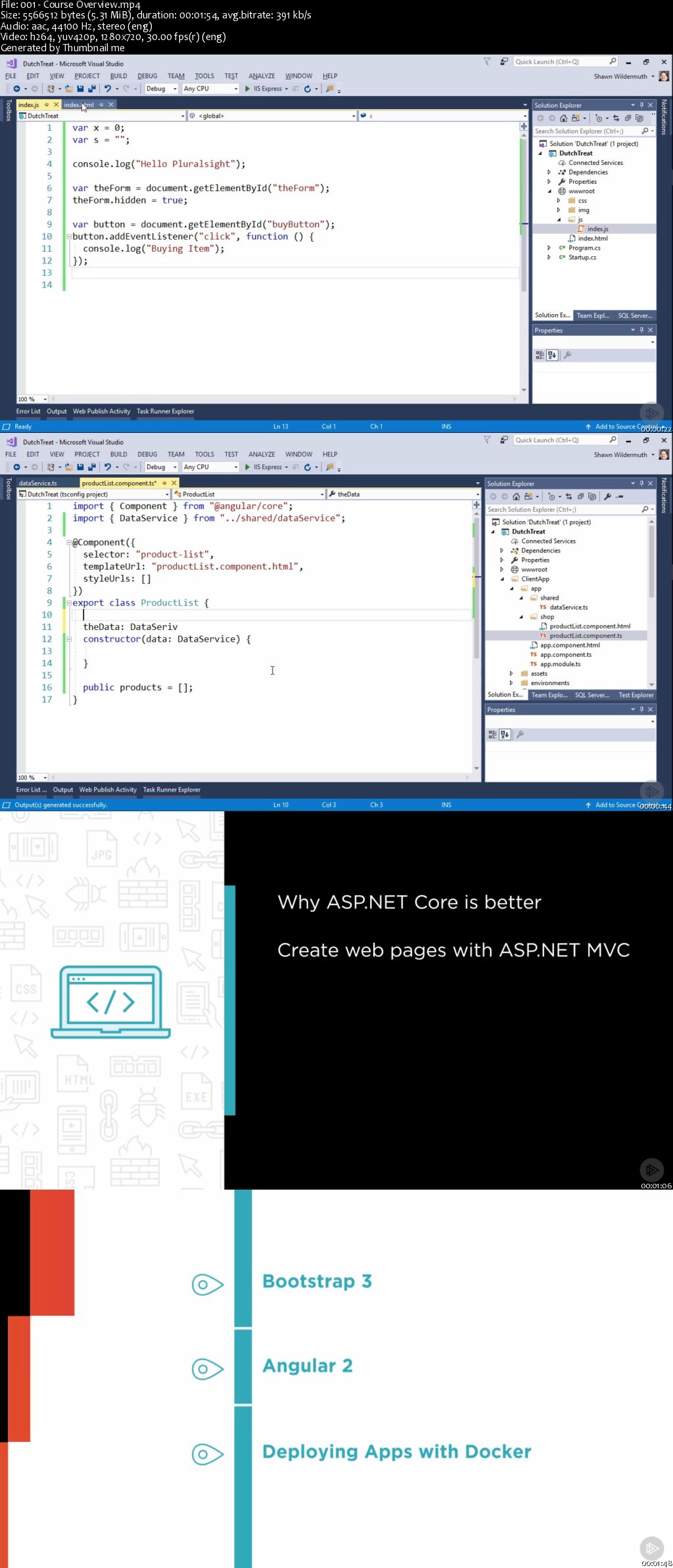
Task: Open Web Publish Activity in the top window
Action: pyautogui.click(x=102, y=411)
